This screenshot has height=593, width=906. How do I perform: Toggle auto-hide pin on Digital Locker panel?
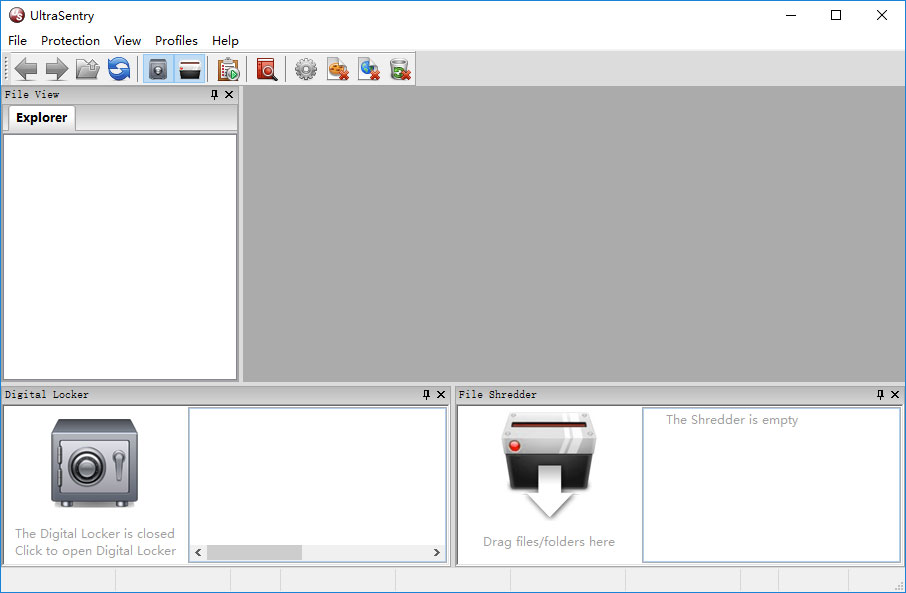click(426, 394)
